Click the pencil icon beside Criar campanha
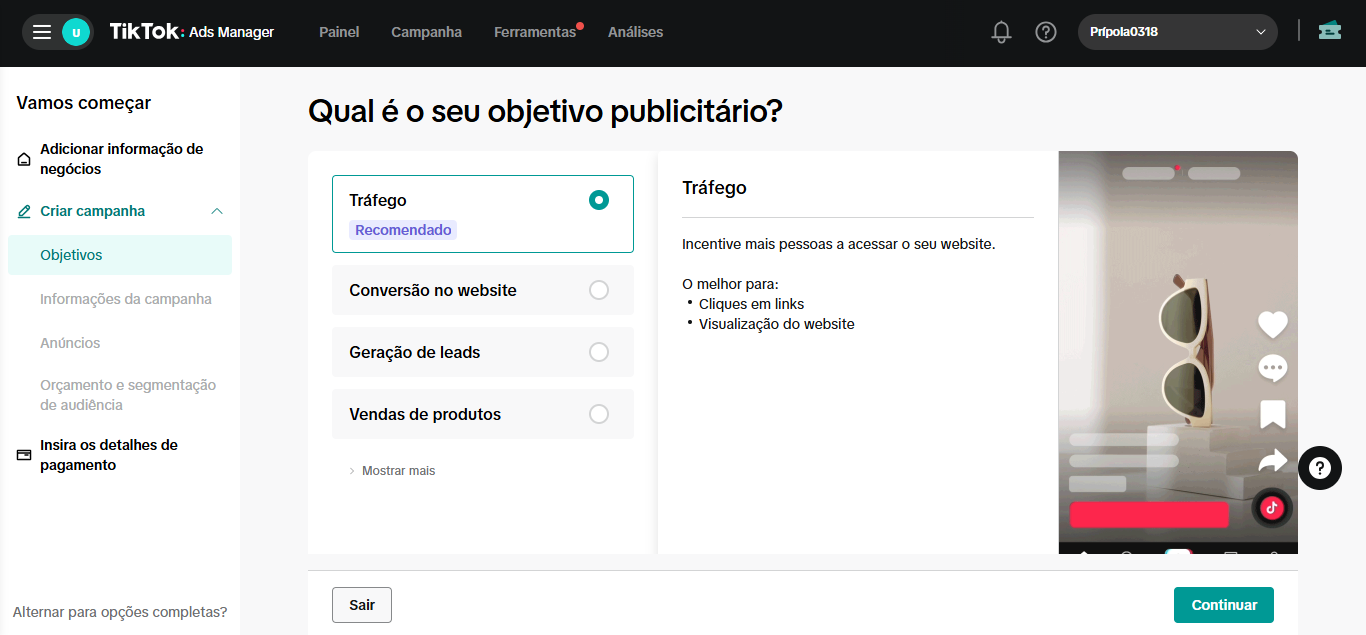The height and width of the screenshot is (635, 1366). (x=22, y=210)
